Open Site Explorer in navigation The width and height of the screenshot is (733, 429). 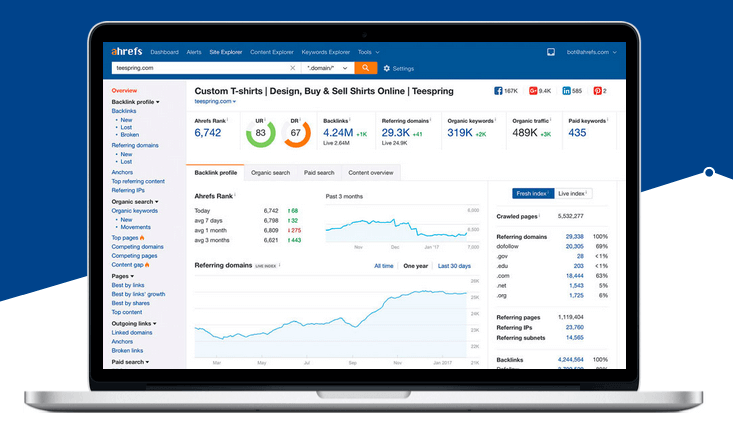tap(226, 52)
